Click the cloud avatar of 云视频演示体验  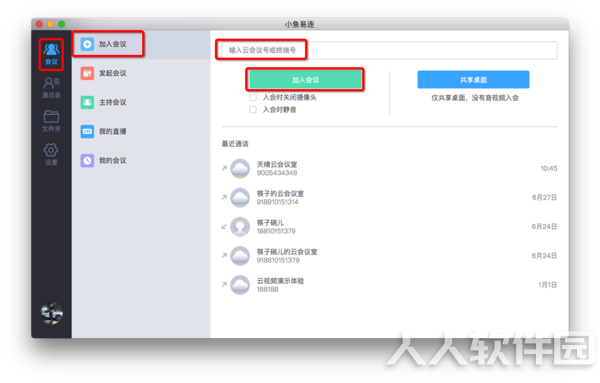240,285
